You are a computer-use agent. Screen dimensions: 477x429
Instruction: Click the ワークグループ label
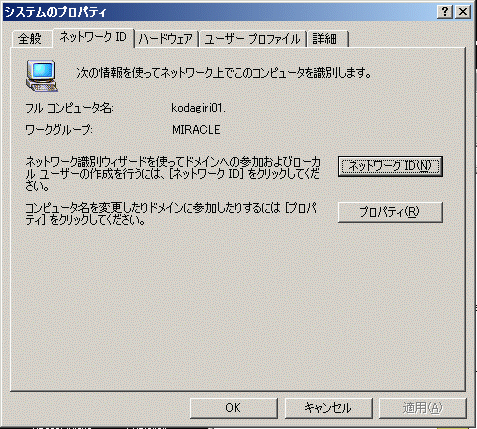59,130
